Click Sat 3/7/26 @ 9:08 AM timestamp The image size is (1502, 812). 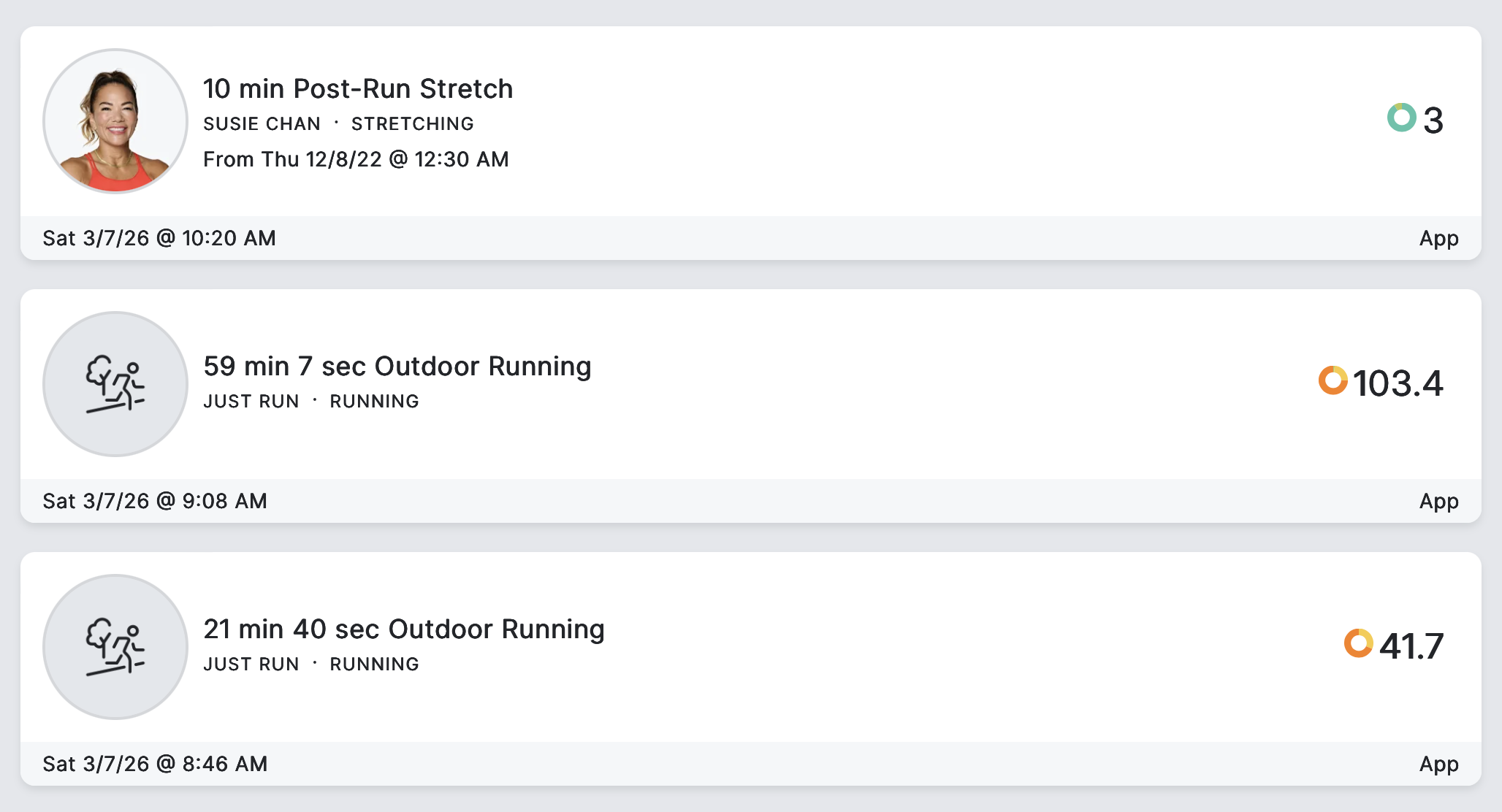[x=155, y=501]
